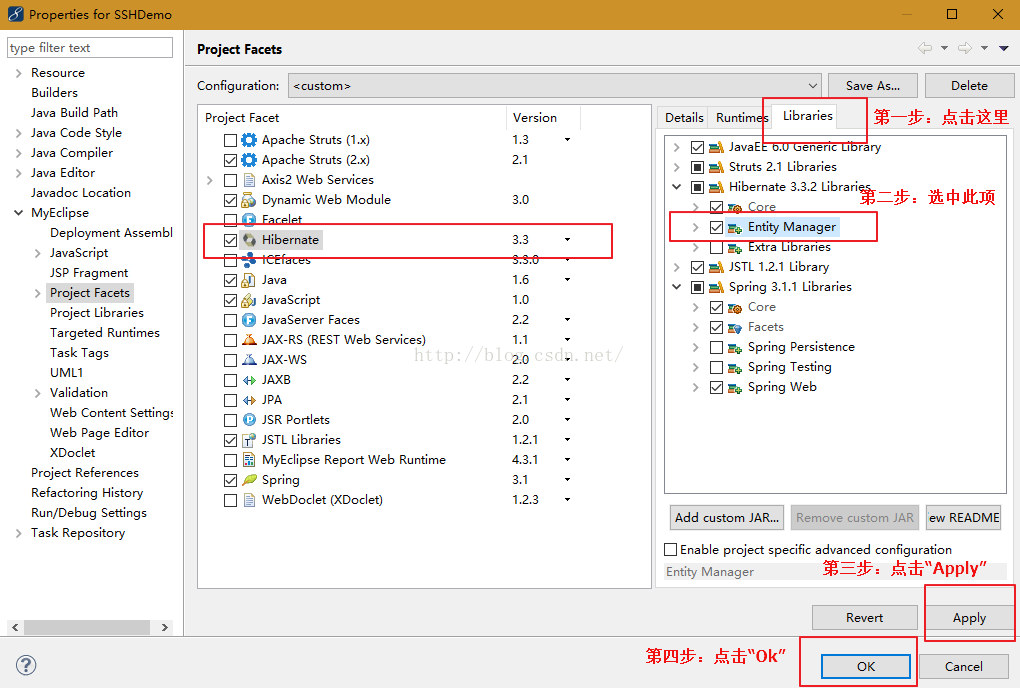Screen dimensions: 1020x688
Task: Click the JavaEE 6.0 Generic Library icon
Action: click(716, 147)
